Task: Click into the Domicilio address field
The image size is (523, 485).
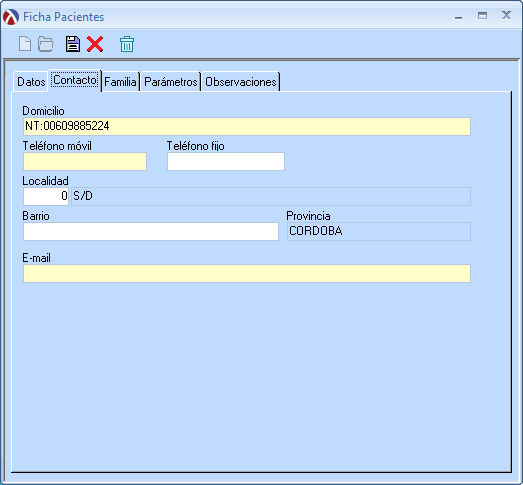Action: coord(247,126)
